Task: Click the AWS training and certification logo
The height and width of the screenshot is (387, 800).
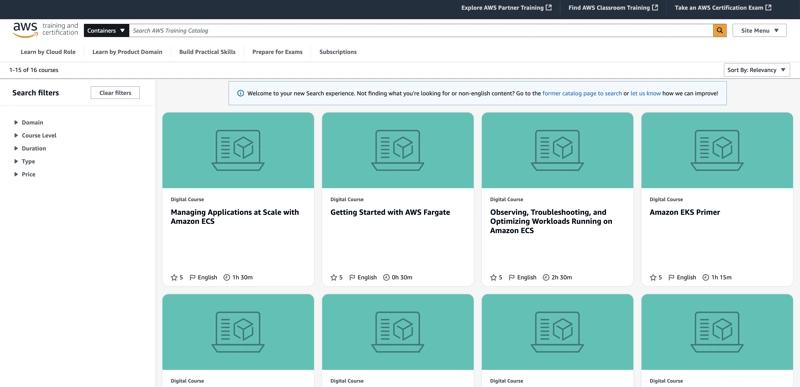Action: tap(45, 30)
